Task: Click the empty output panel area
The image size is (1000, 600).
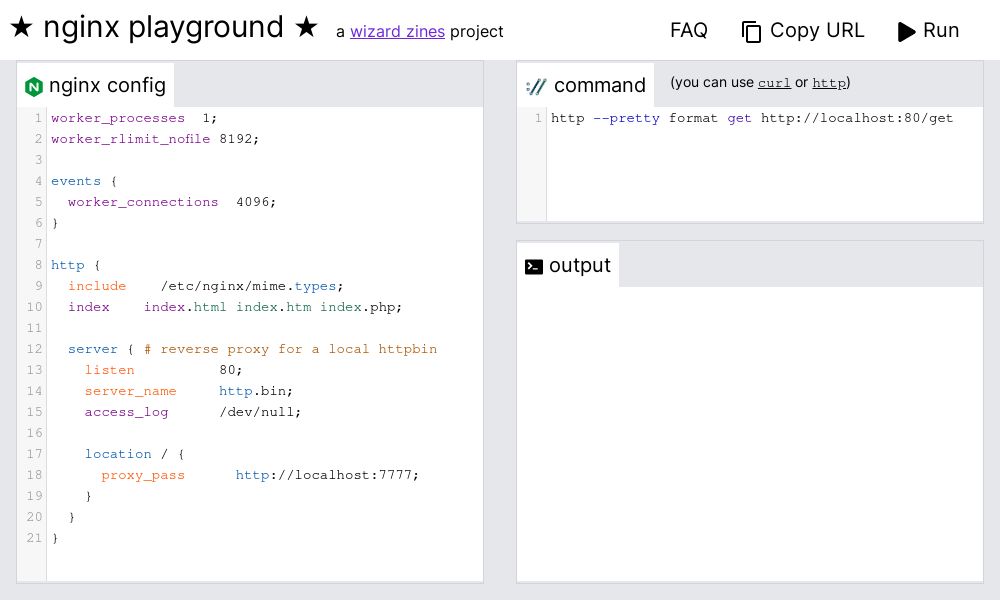Action: (x=749, y=434)
